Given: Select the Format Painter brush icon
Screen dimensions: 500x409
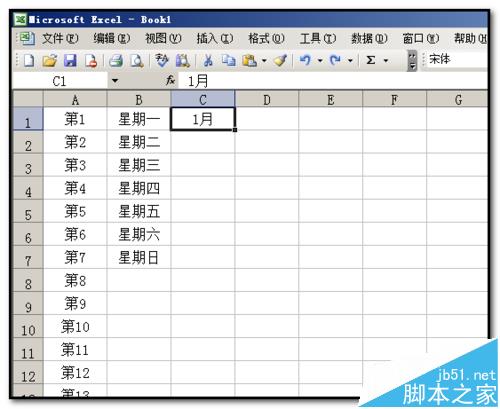Looking at the screenshot, I should (x=280, y=61).
